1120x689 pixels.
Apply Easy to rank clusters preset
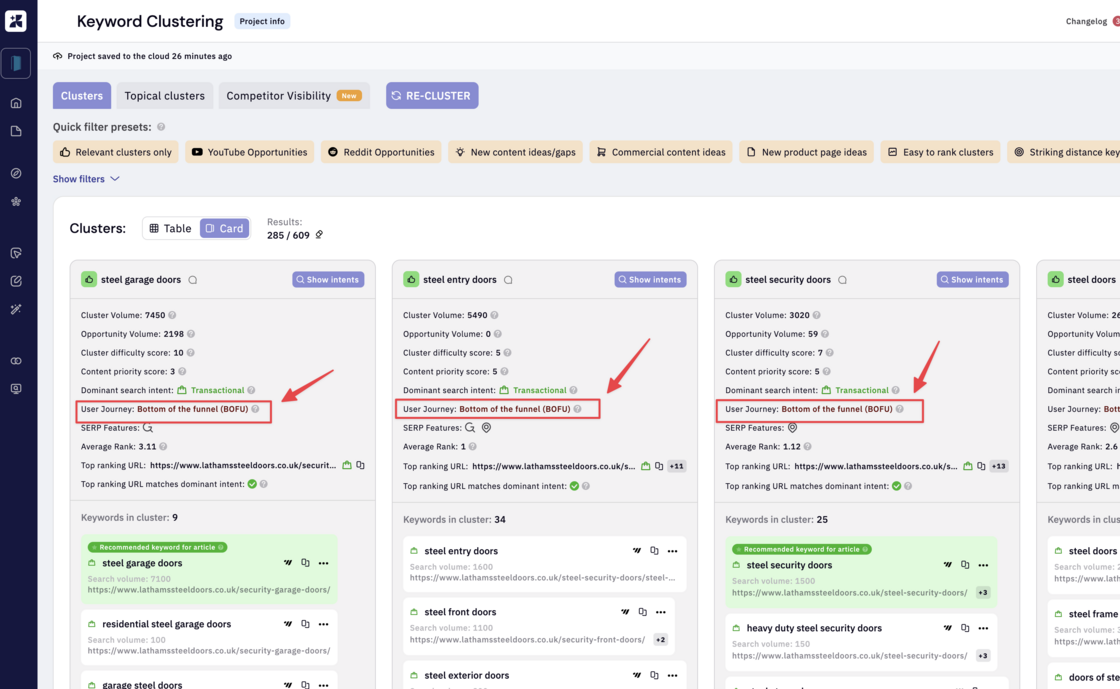[x=941, y=152]
